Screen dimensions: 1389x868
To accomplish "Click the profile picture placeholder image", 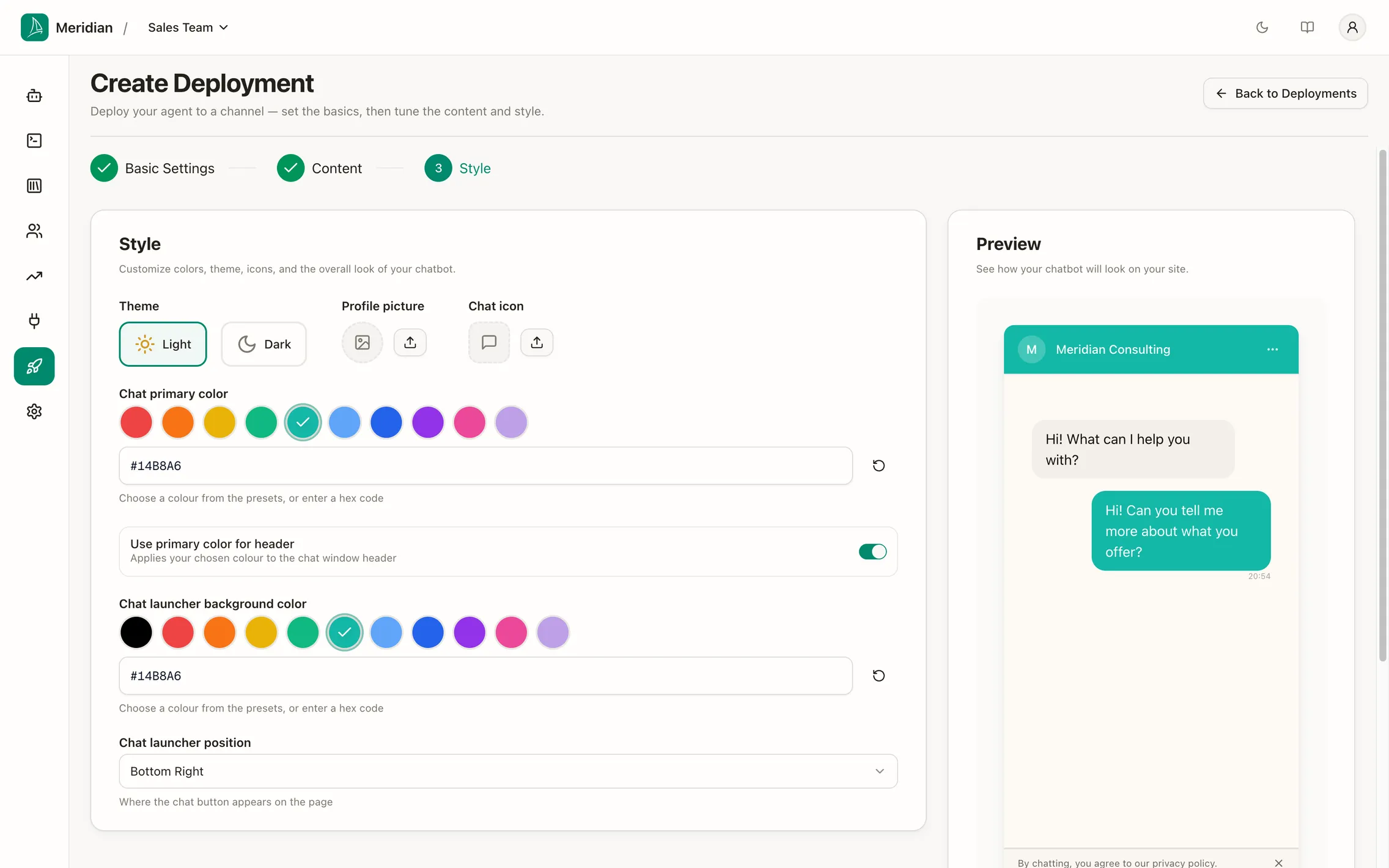I will click(x=363, y=342).
